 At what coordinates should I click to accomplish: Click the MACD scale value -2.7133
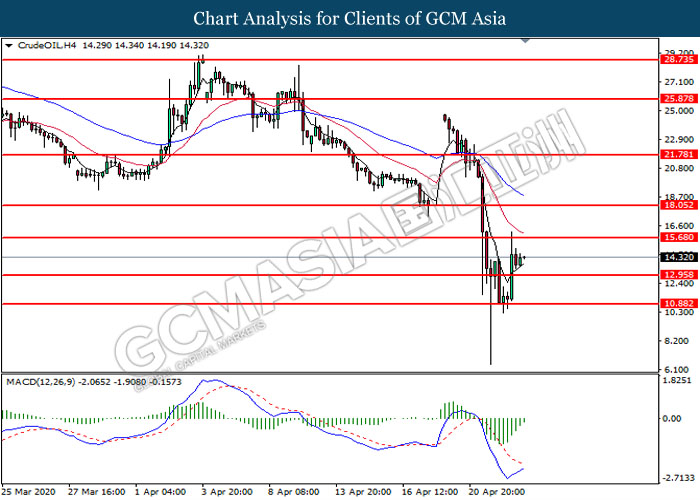click(x=678, y=478)
